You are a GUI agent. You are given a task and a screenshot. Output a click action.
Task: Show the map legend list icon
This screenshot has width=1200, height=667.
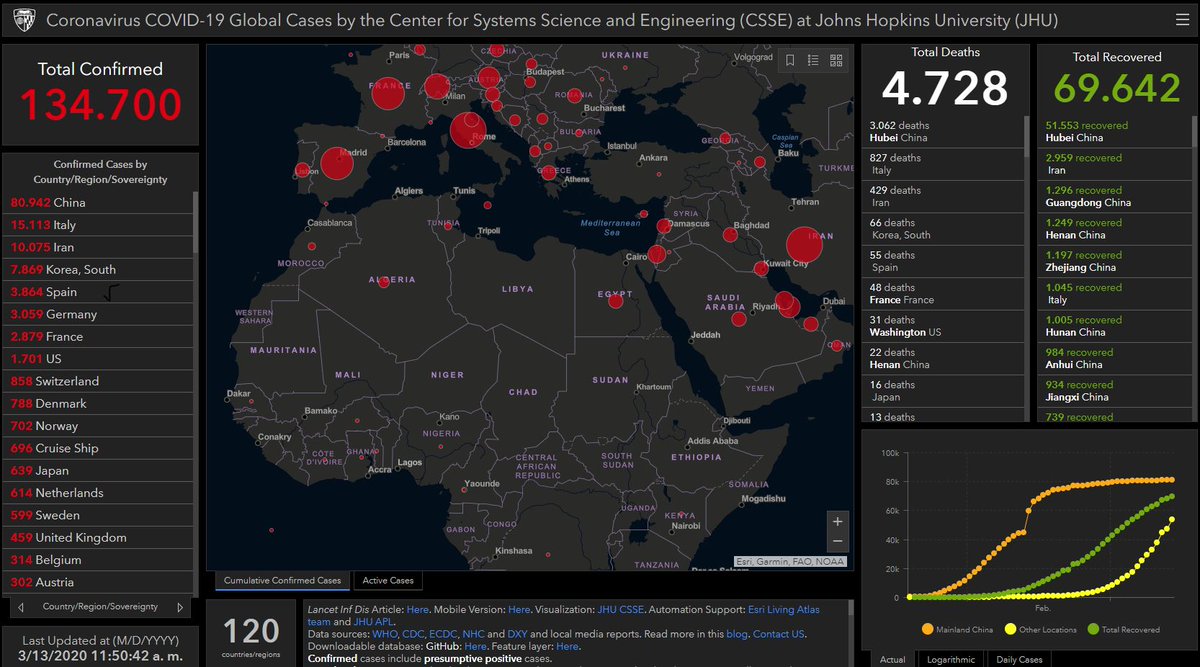tap(813, 60)
